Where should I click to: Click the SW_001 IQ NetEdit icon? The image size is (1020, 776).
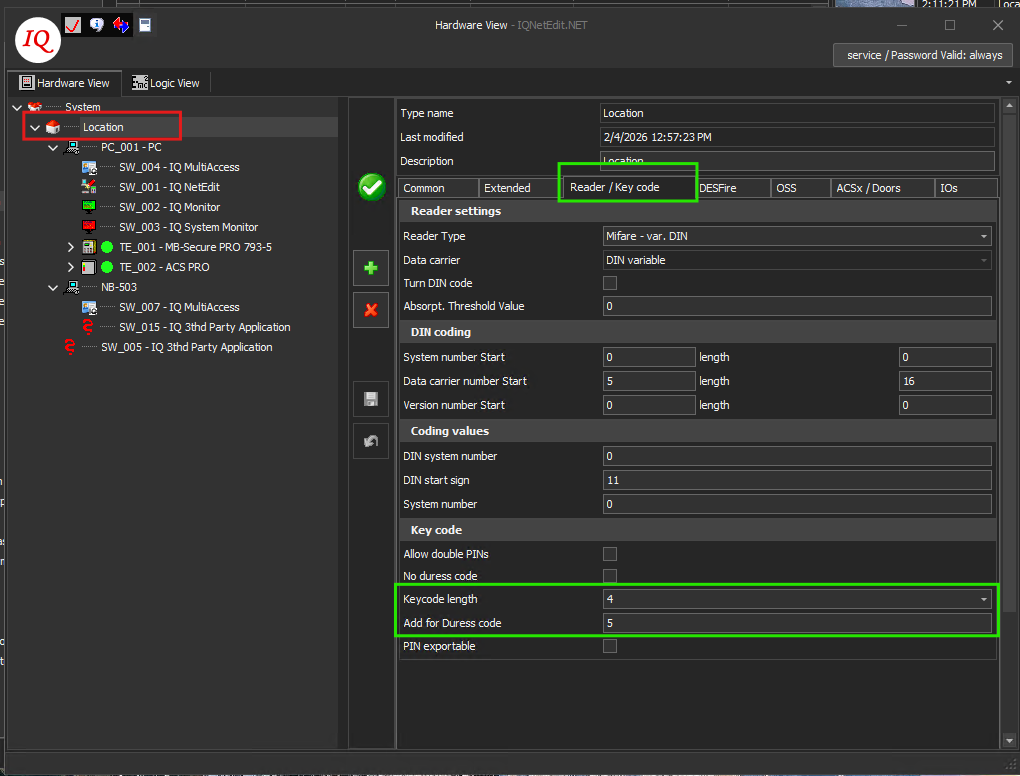(x=89, y=187)
